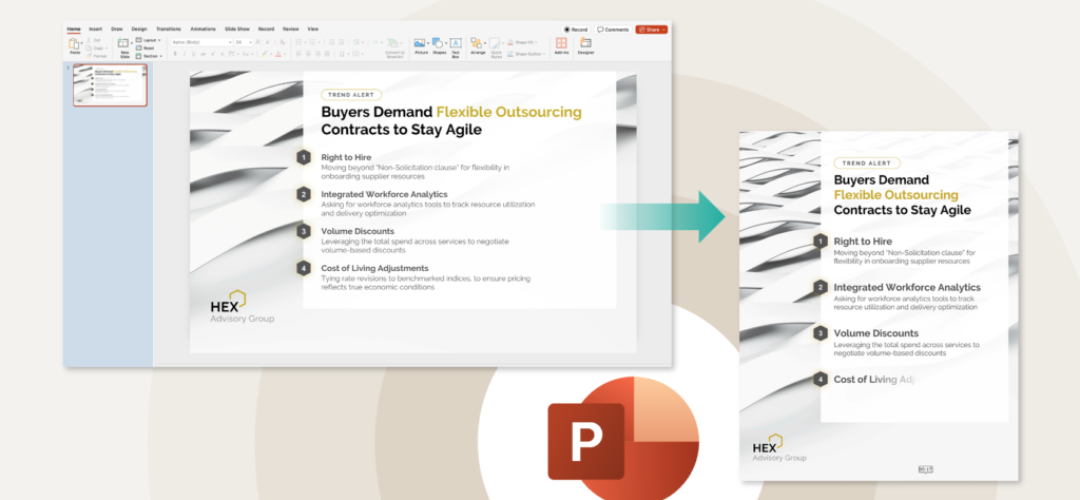Select slide 1 thumbnail in the panel
This screenshot has height=500, width=1080.
[110, 85]
